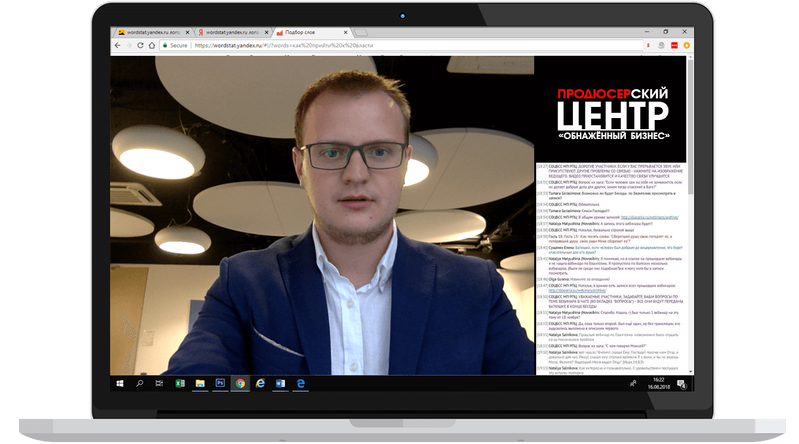Open File Explorer from the taskbar
This screenshot has width=799, height=444.
pyautogui.click(x=200, y=383)
